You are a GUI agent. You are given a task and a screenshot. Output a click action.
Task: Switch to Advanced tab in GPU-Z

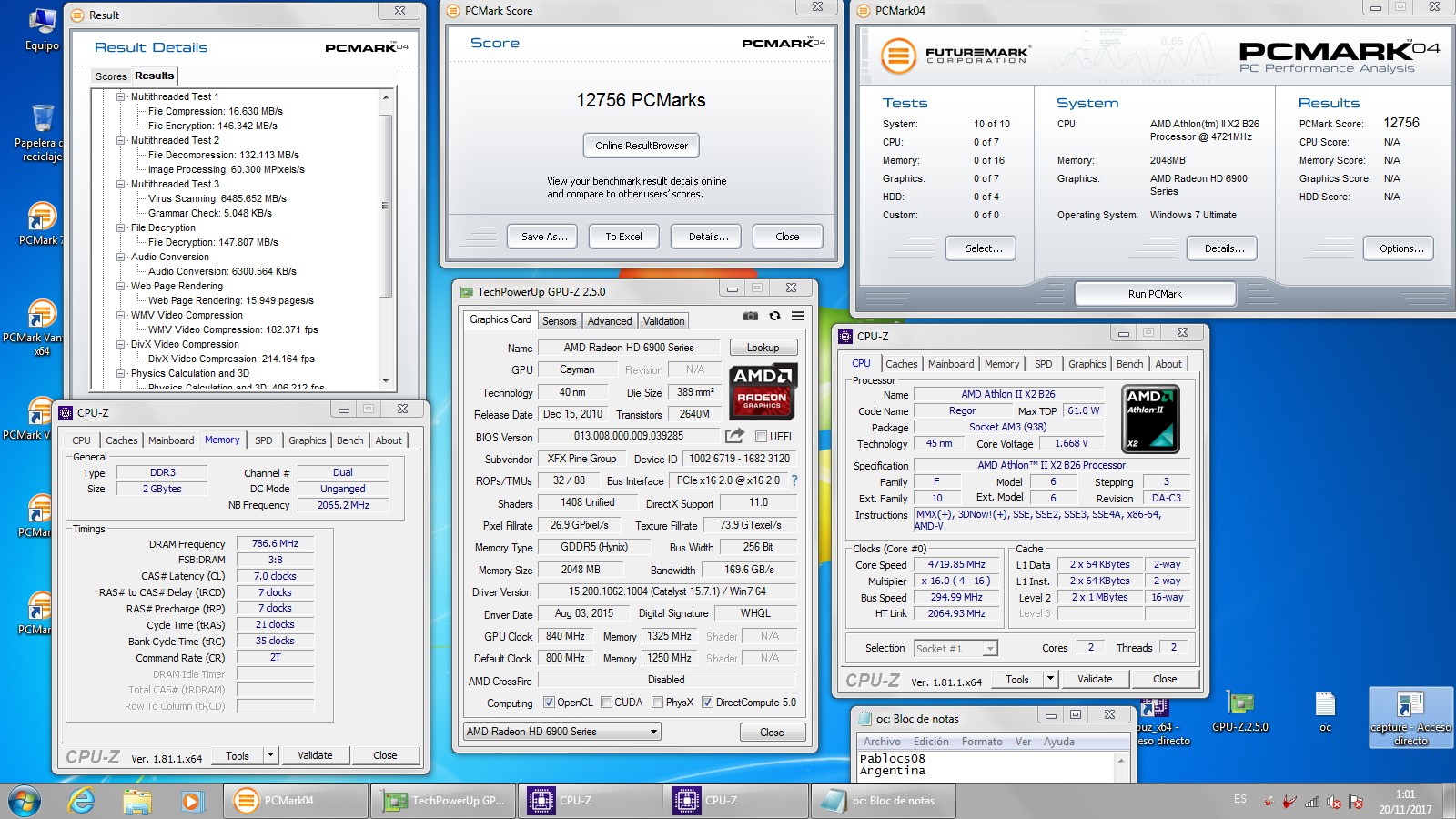tap(609, 321)
